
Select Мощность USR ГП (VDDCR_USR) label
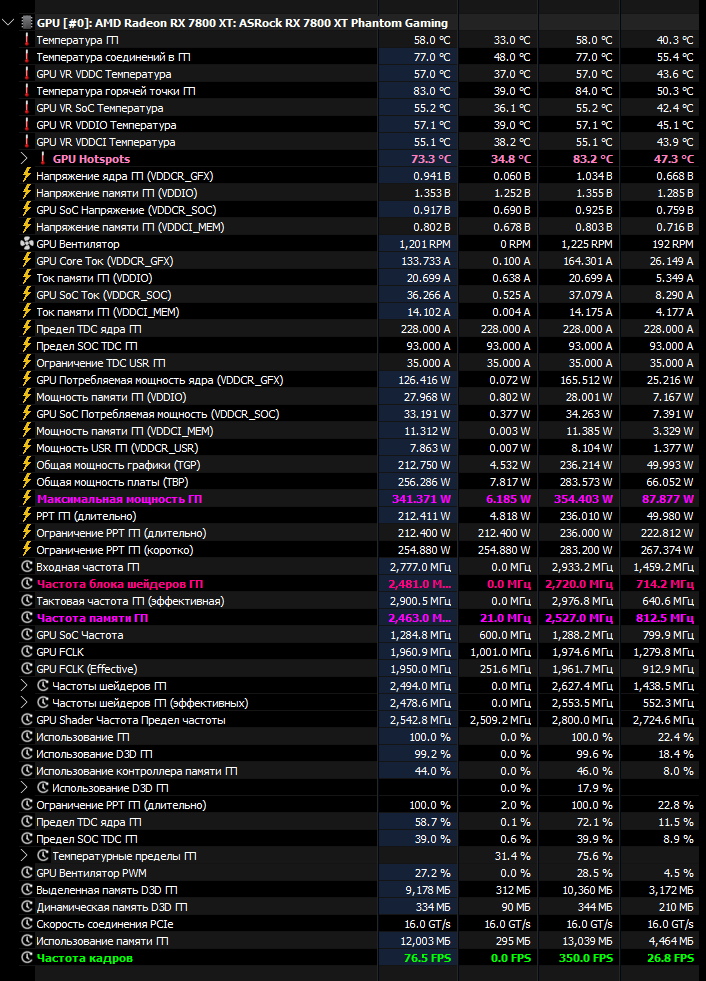click(x=117, y=448)
